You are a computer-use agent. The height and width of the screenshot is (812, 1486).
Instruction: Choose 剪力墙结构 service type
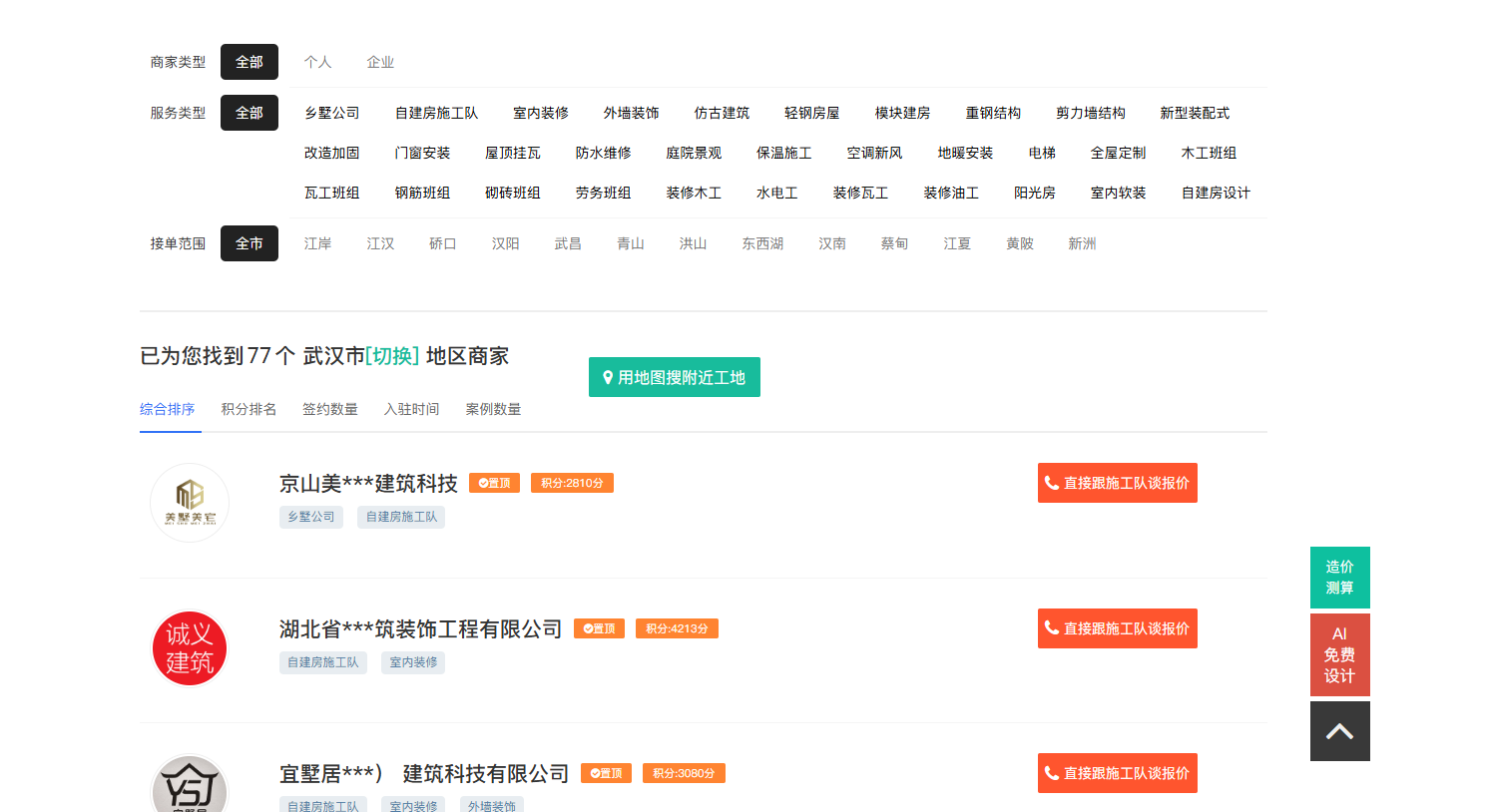pyautogui.click(x=1091, y=113)
